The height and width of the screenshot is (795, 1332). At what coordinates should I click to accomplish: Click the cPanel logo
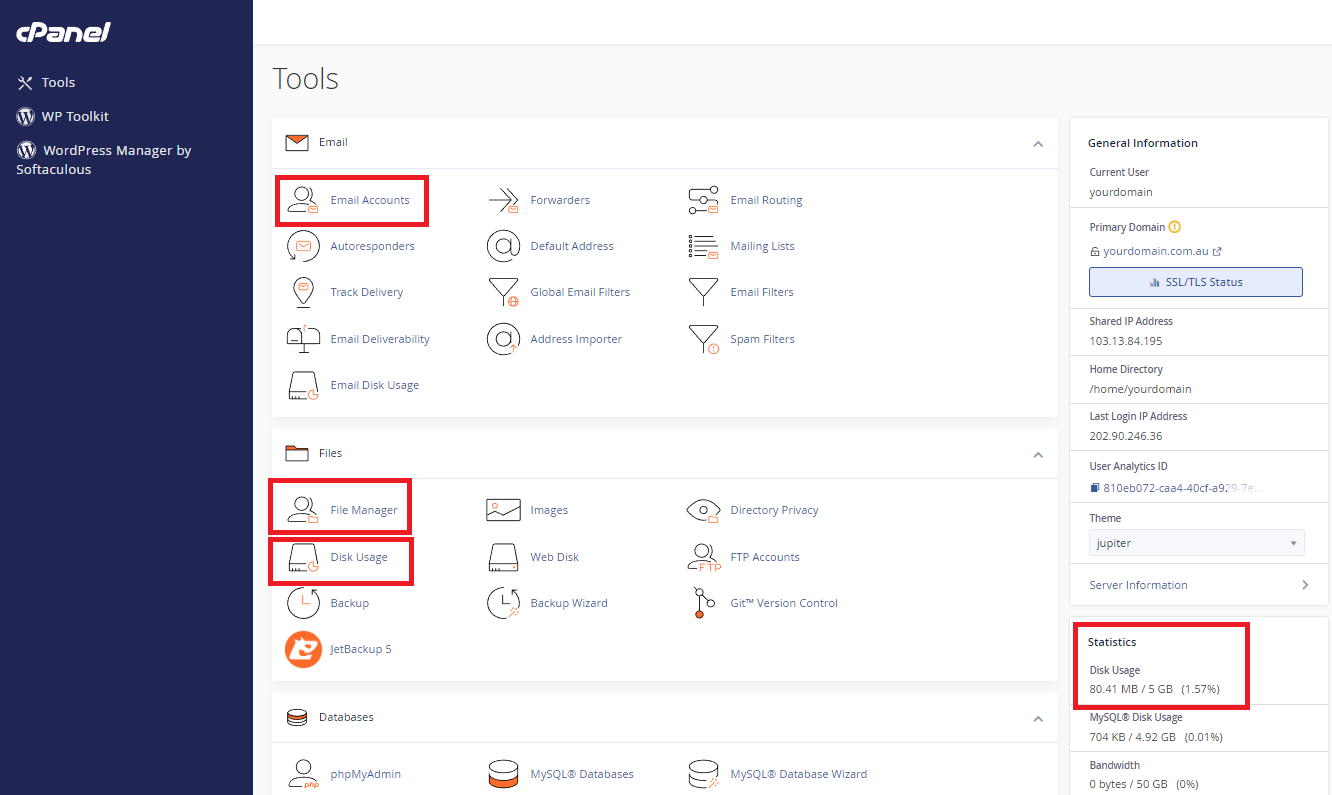coord(63,32)
